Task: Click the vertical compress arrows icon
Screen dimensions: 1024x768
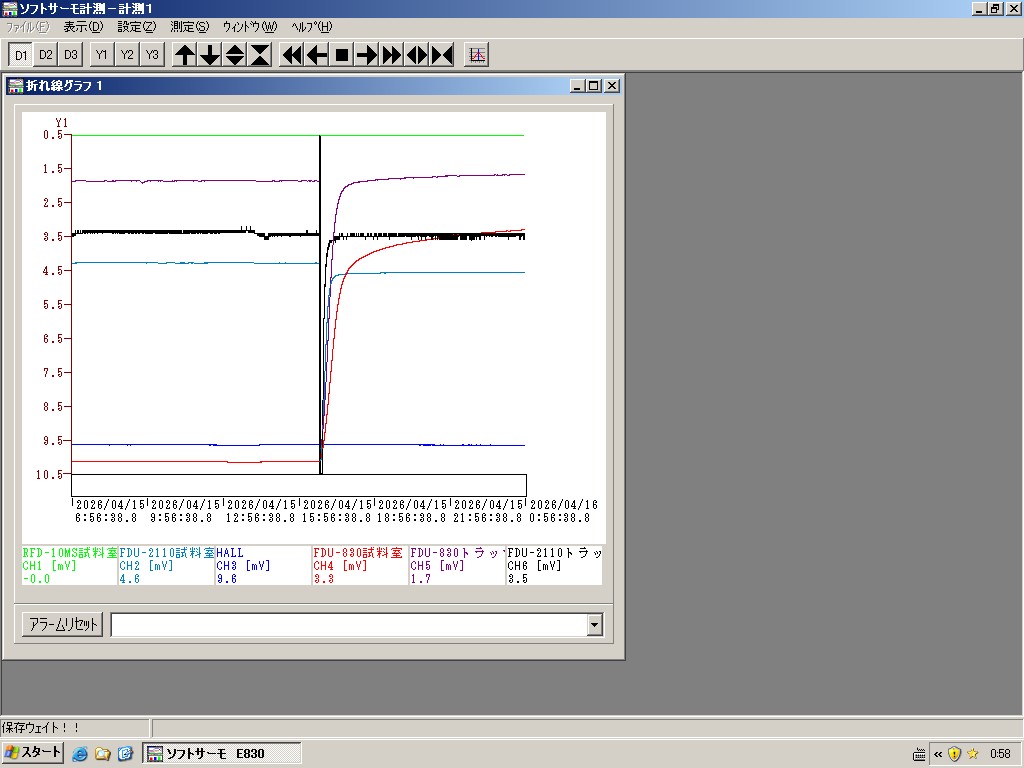Action: pyautogui.click(x=260, y=55)
